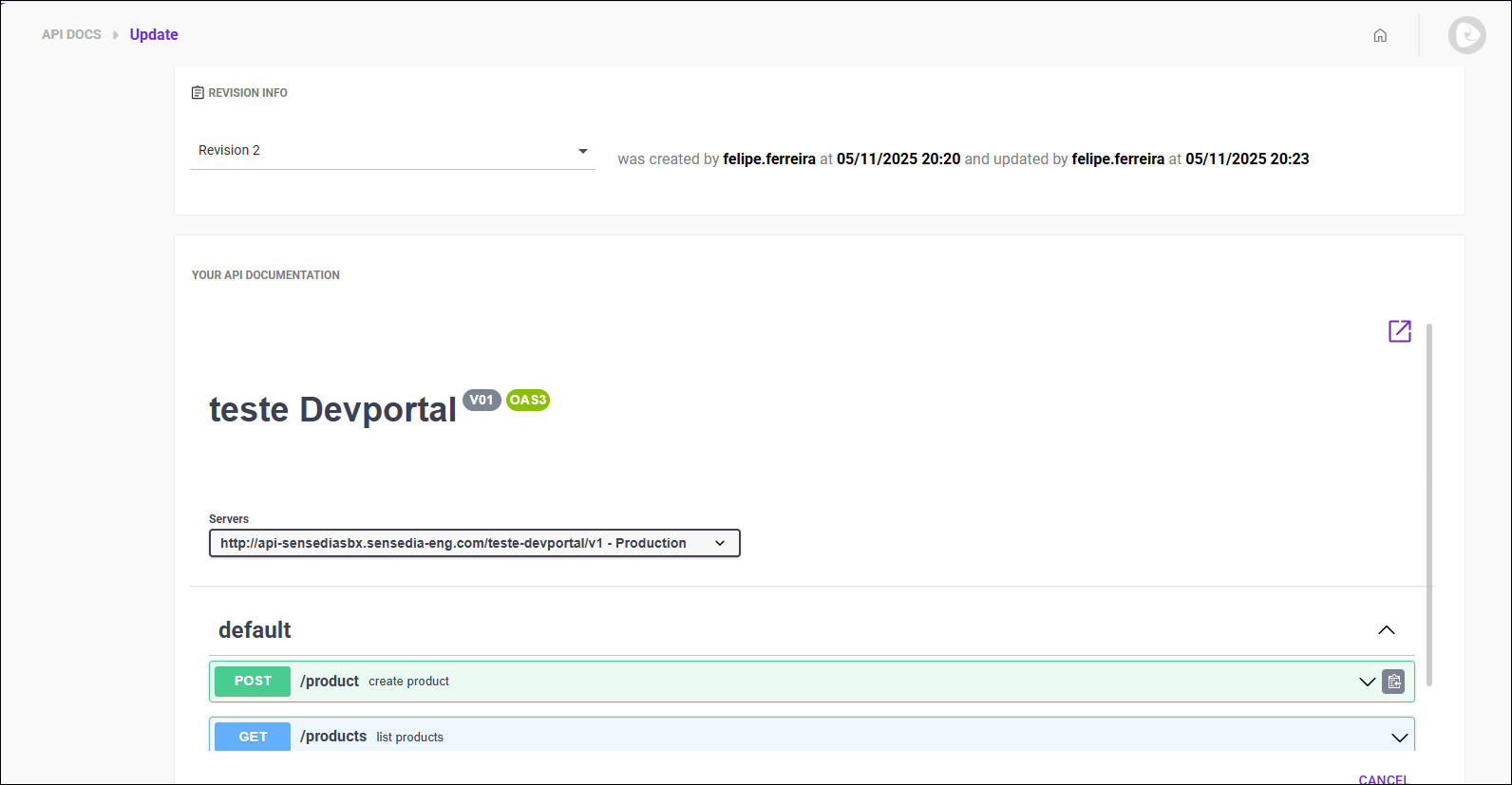Viewport: 1512px width, 785px height.
Task: Open the user profile avatar
Action: click(1466, 35)
